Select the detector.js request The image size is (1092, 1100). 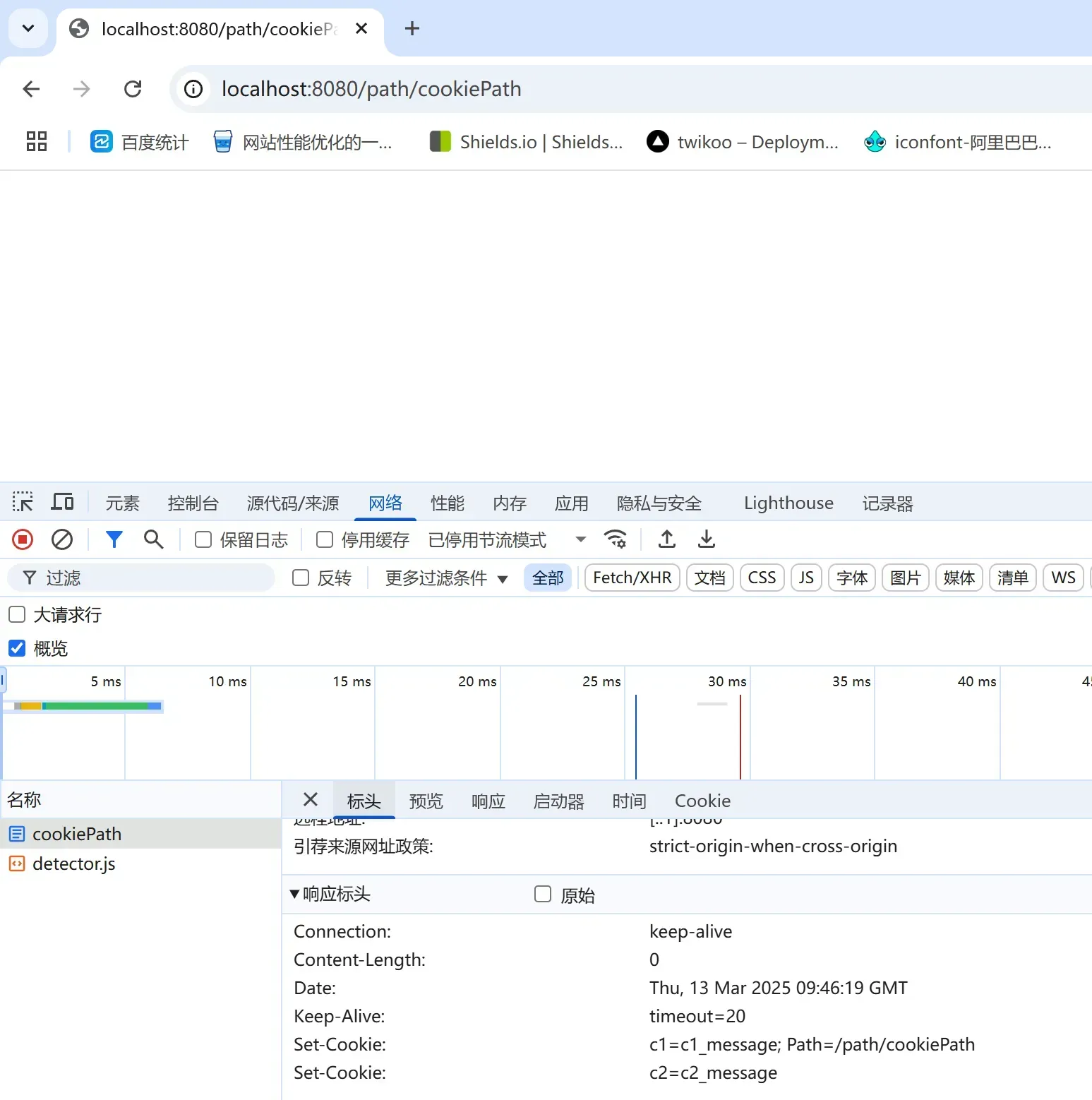73,864
